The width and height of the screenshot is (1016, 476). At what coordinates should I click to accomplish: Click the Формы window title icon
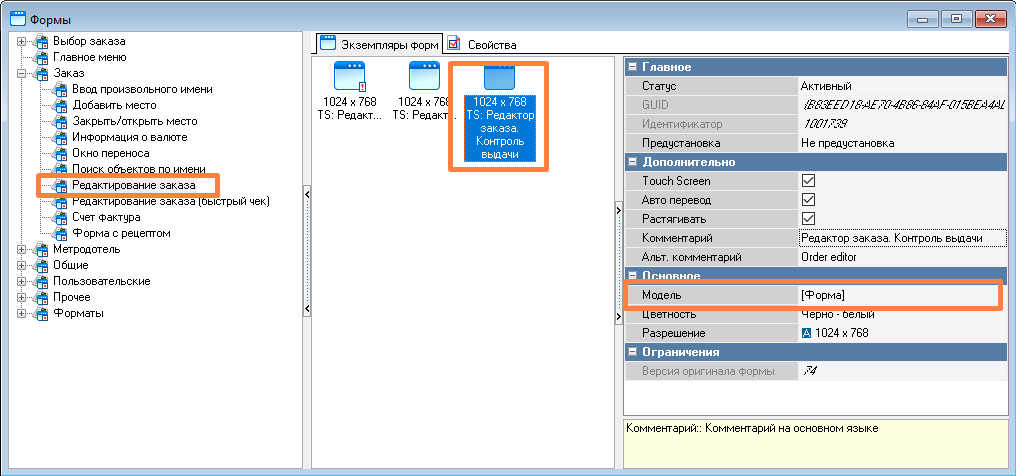(17, 16)
